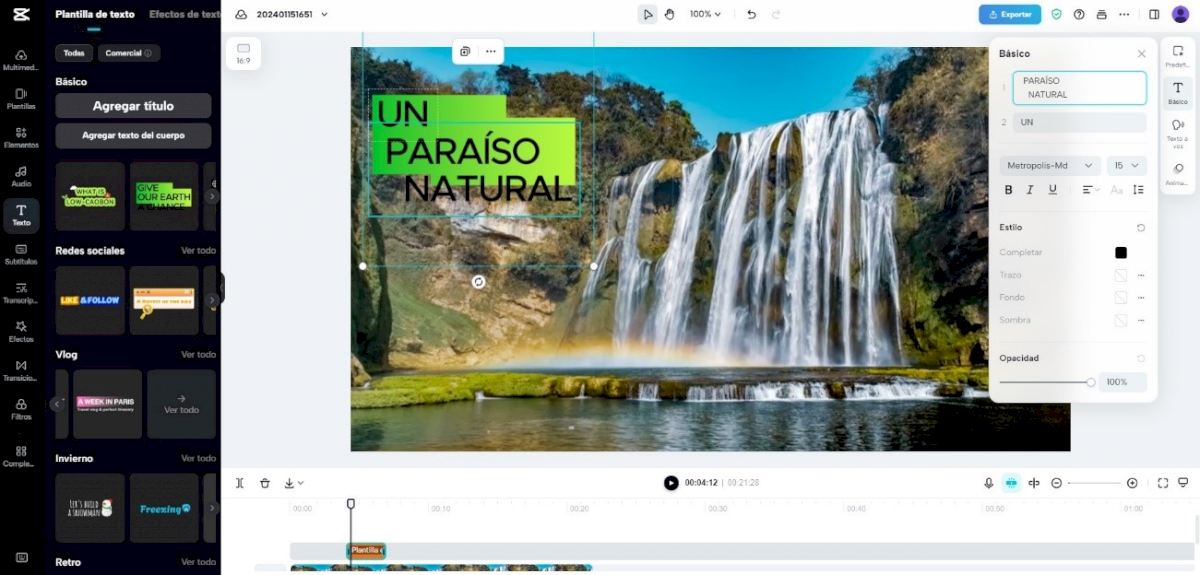1200x575 pixels.
Task: Open Texto a voz panel
Action: click(1177, 130)
